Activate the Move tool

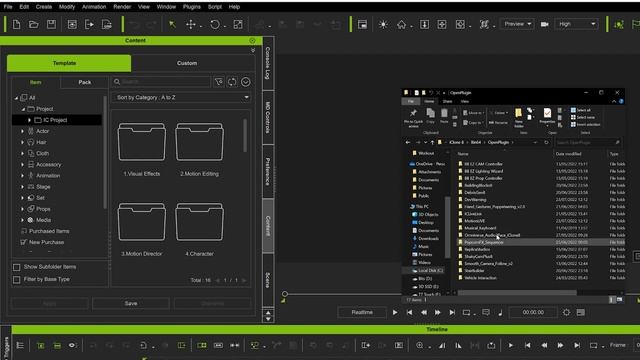[x=191, y=24]
